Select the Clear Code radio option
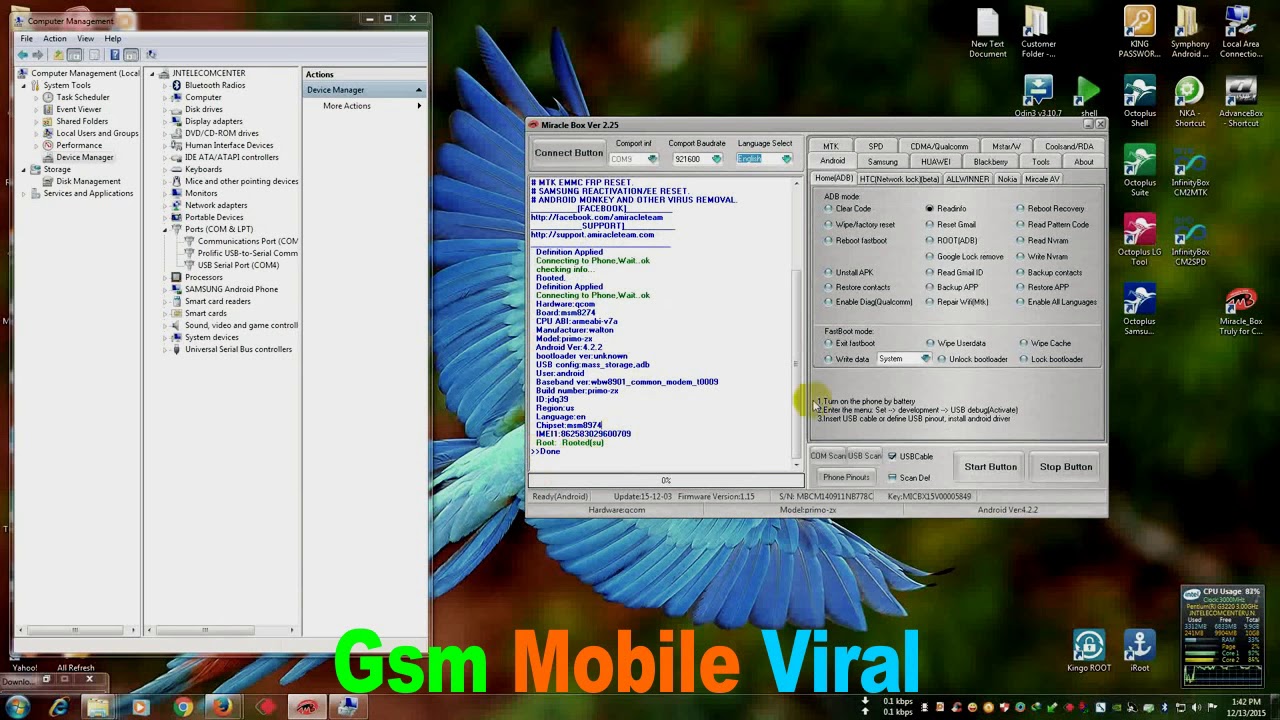The height and width of the screenshot is (720, 1280). tap(847, 209)
